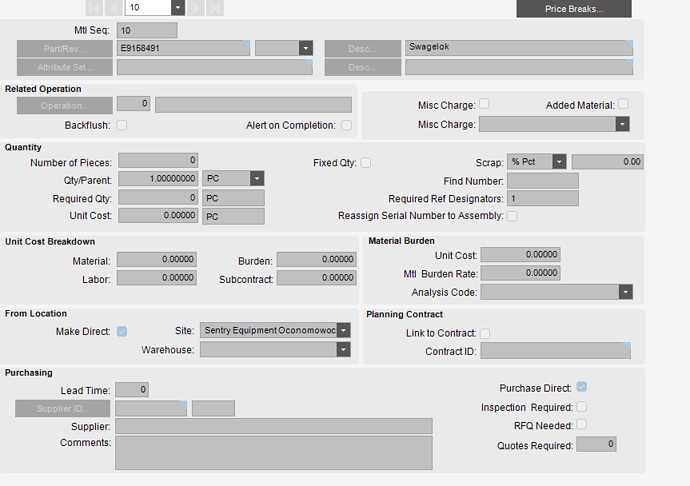
Task: Go to next record navigation arrow
Action: coord(196,7)
